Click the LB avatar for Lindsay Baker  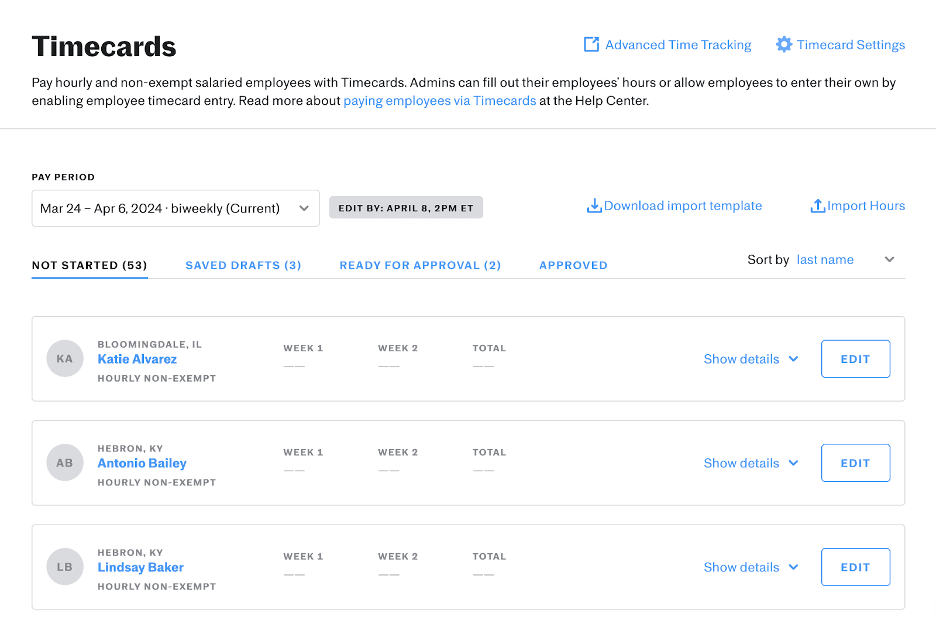[x=65, y=567]
